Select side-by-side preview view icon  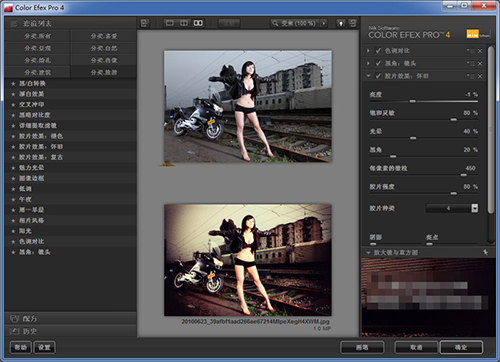click(198, 23)
